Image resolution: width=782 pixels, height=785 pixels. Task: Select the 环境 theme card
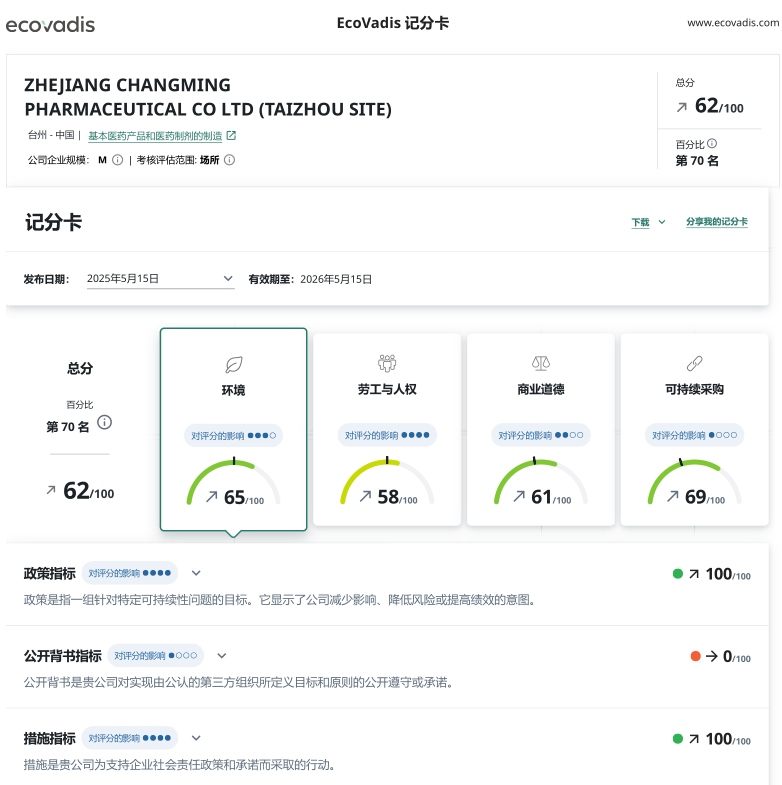coord(233,430)
